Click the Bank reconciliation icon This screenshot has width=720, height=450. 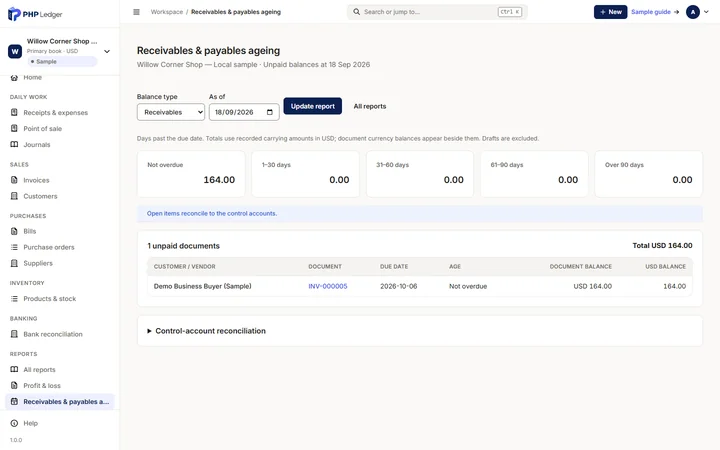pyautogui.click(x=14, y=334)
